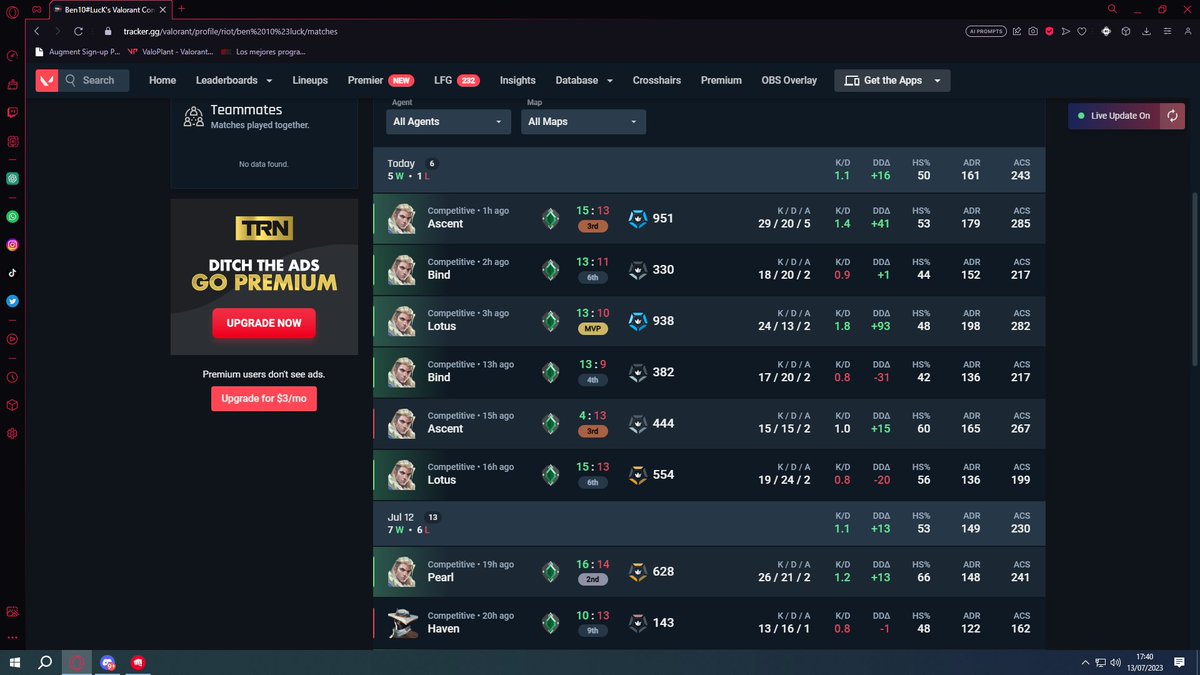
Task: Add page to bookmarks heart icon
Action: 1082,31
